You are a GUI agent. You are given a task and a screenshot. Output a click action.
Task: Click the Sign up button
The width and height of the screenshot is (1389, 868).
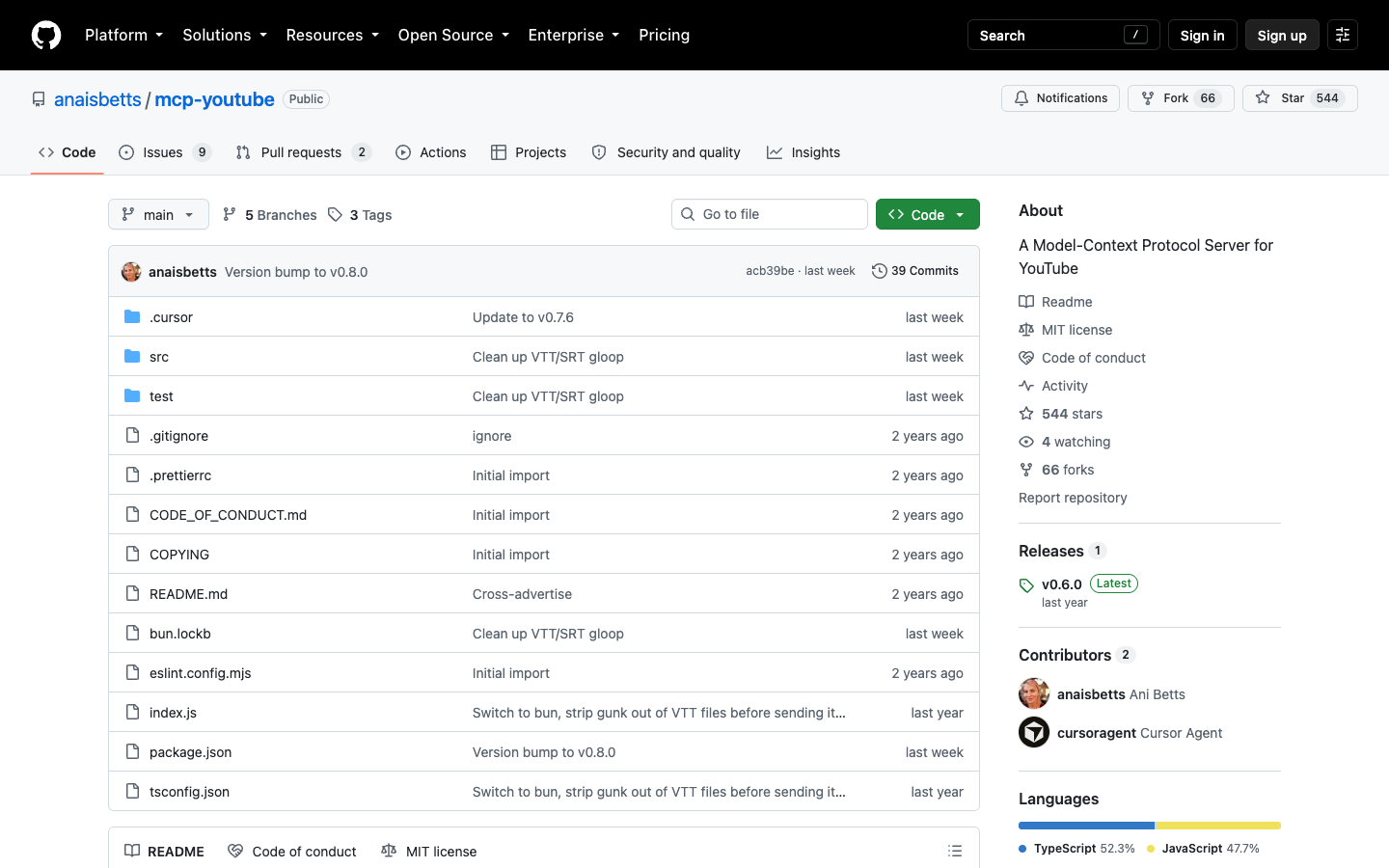pos(1282,35)
